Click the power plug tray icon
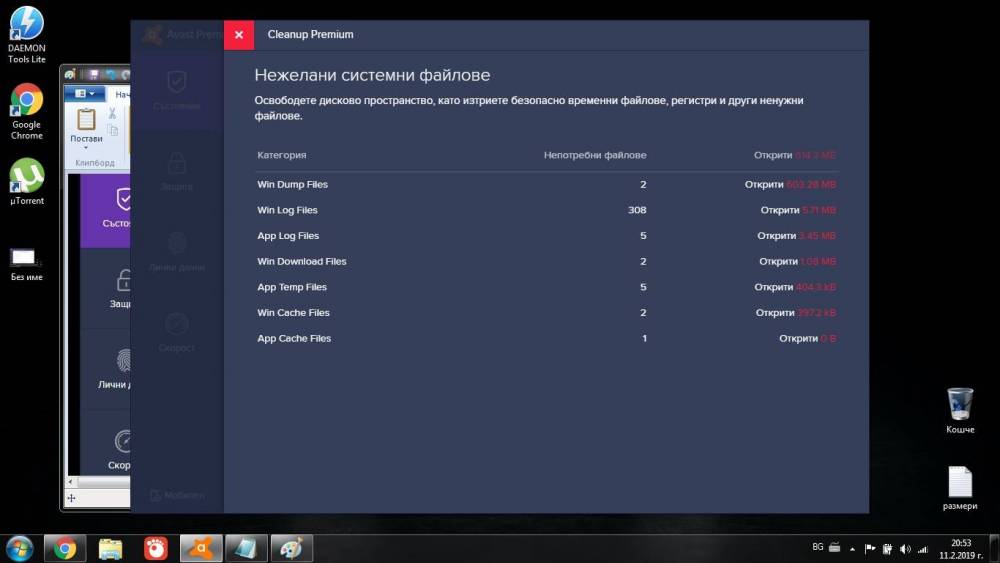This screenshot has width=1000, height=563. click(x=887, y=548)
